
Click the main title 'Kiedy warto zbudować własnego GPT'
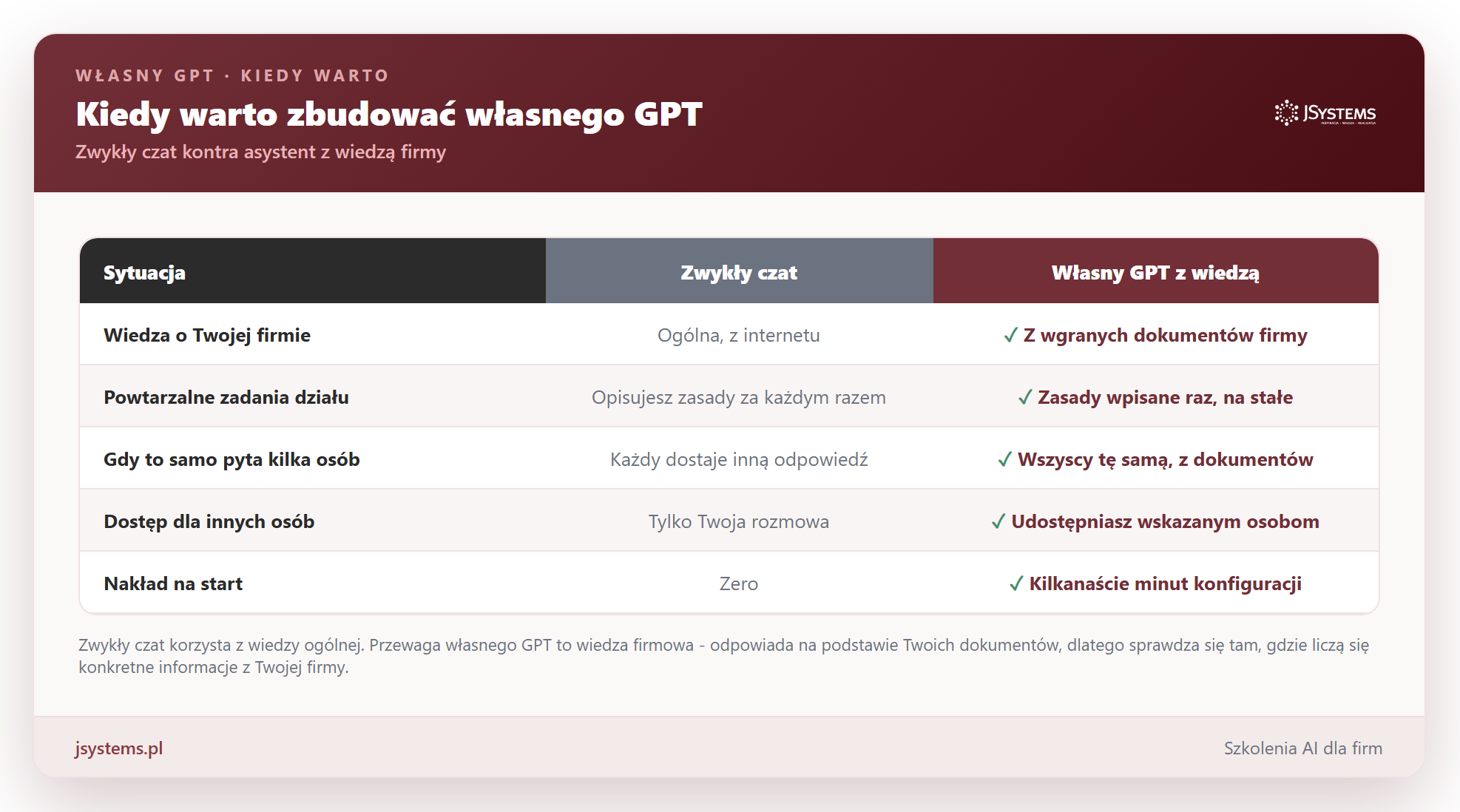tap(389, 115)
